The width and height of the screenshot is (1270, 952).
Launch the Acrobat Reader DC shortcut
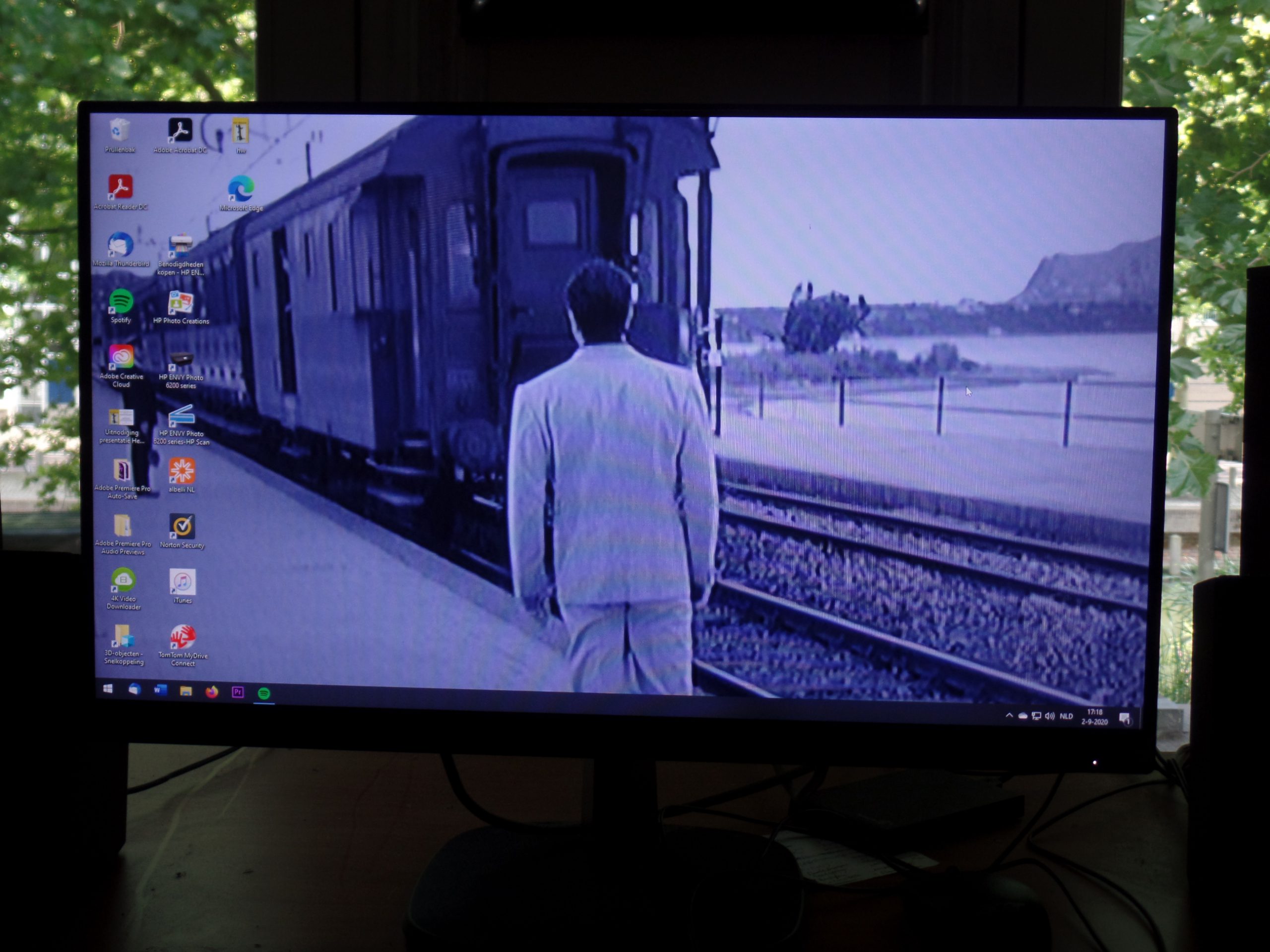120,192
